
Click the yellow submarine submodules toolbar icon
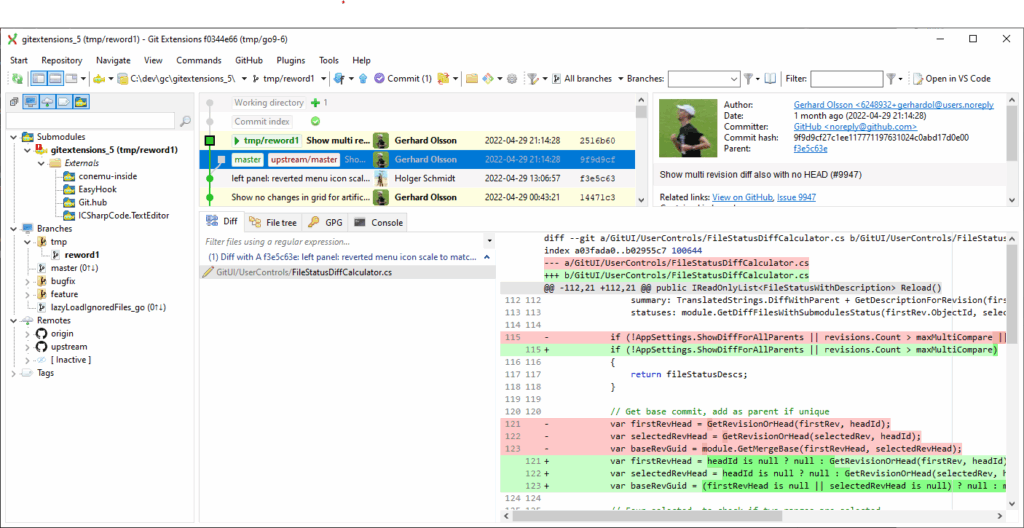(x=99, y=78)
